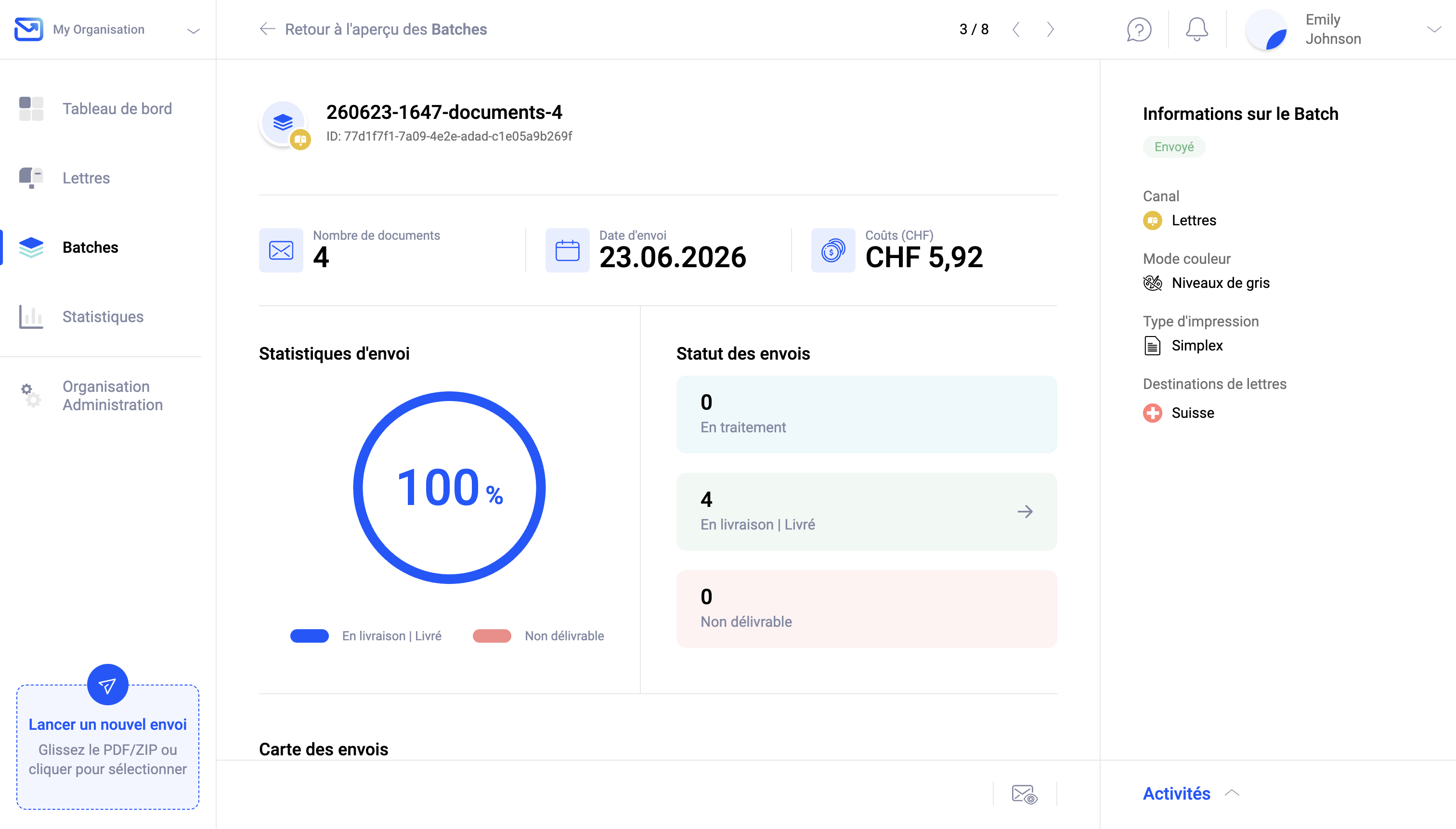Viewport: 1456px width, 829px height.
Task: Open the En livraison | Livré card
Action: tap(866, 512)
